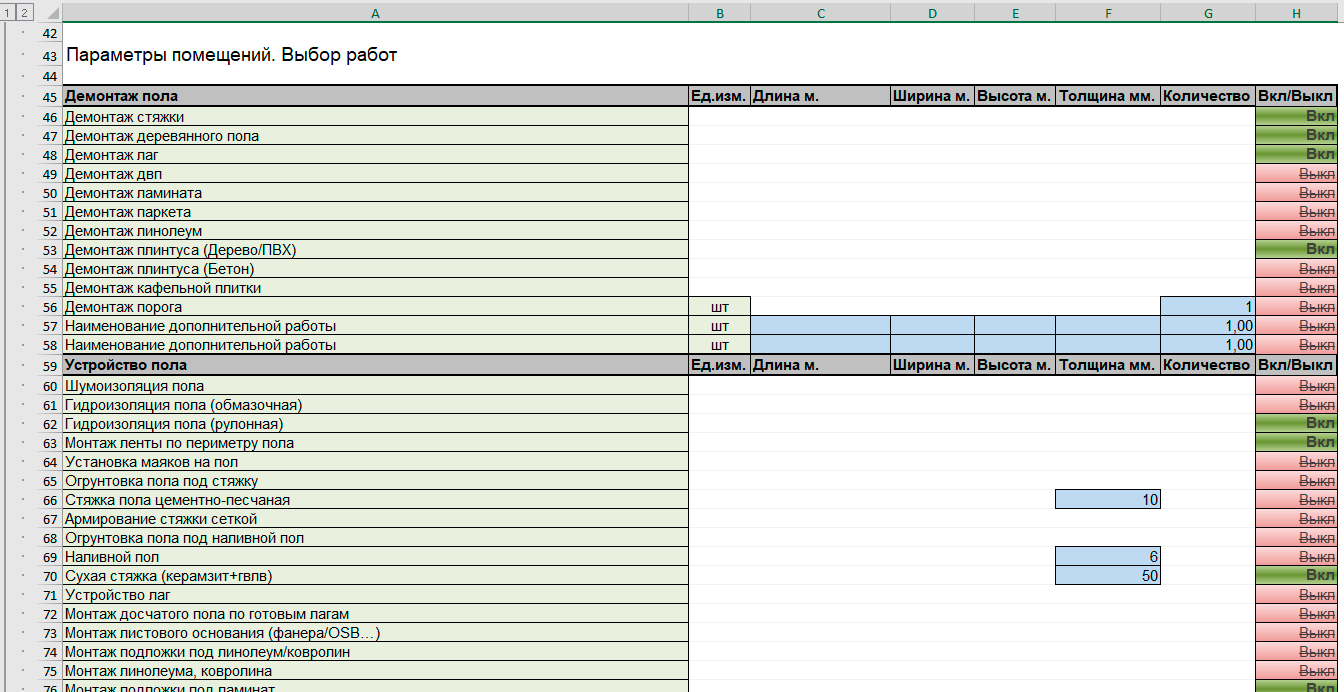1344x692 pixels.
Task: Click thickness cell for Стяжка пола цементно-песчаная
Action: click(x=1107, y=500)
